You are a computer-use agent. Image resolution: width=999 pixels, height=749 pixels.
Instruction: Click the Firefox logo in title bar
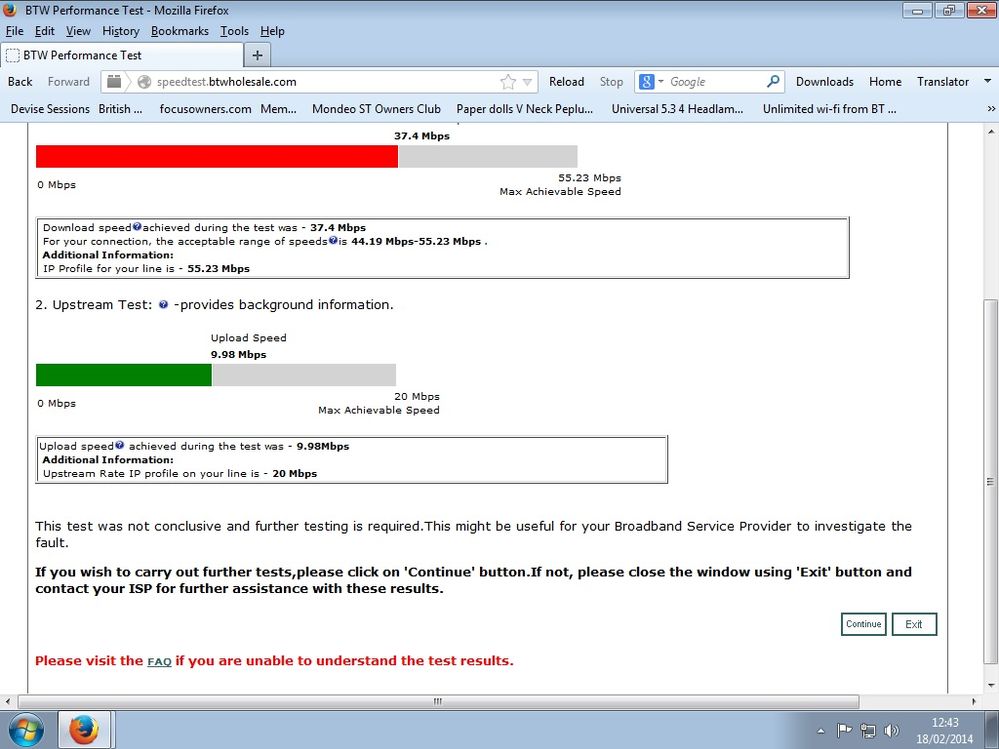click(10, 9)
